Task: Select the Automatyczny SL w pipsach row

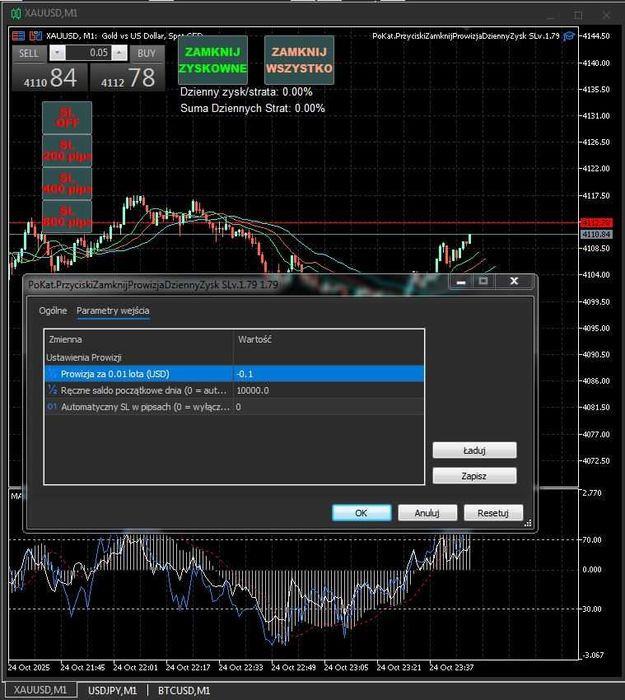Action: [x=234, y=407]
